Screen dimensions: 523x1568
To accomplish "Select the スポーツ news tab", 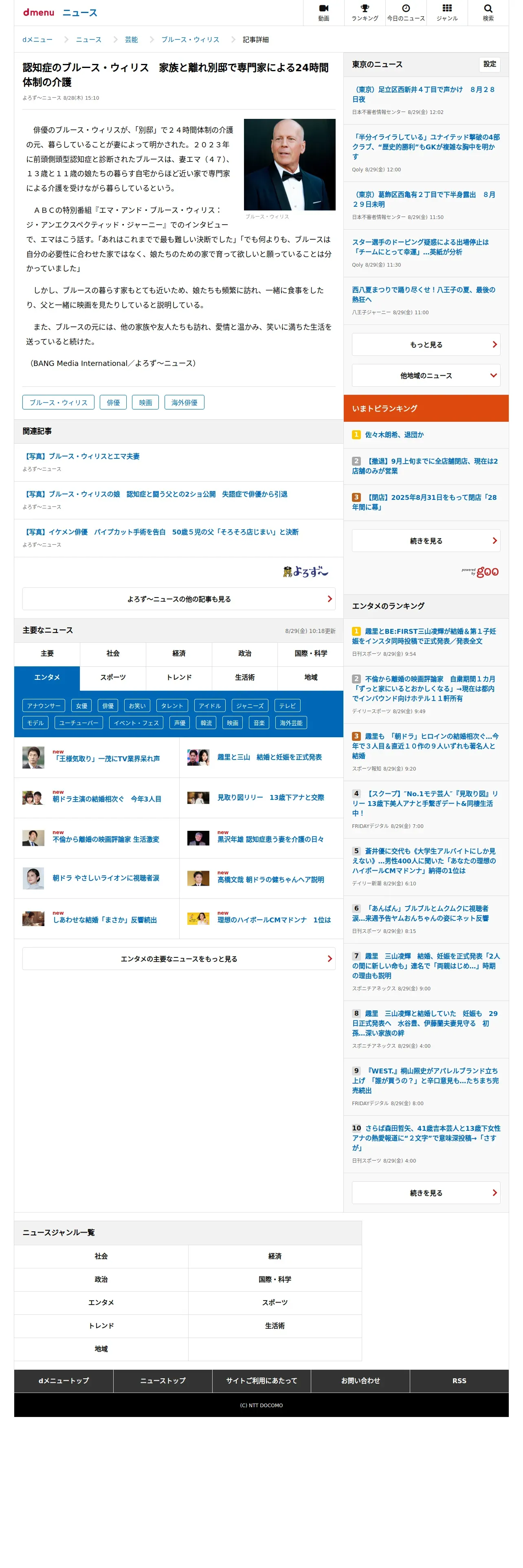I will [113, 677].
